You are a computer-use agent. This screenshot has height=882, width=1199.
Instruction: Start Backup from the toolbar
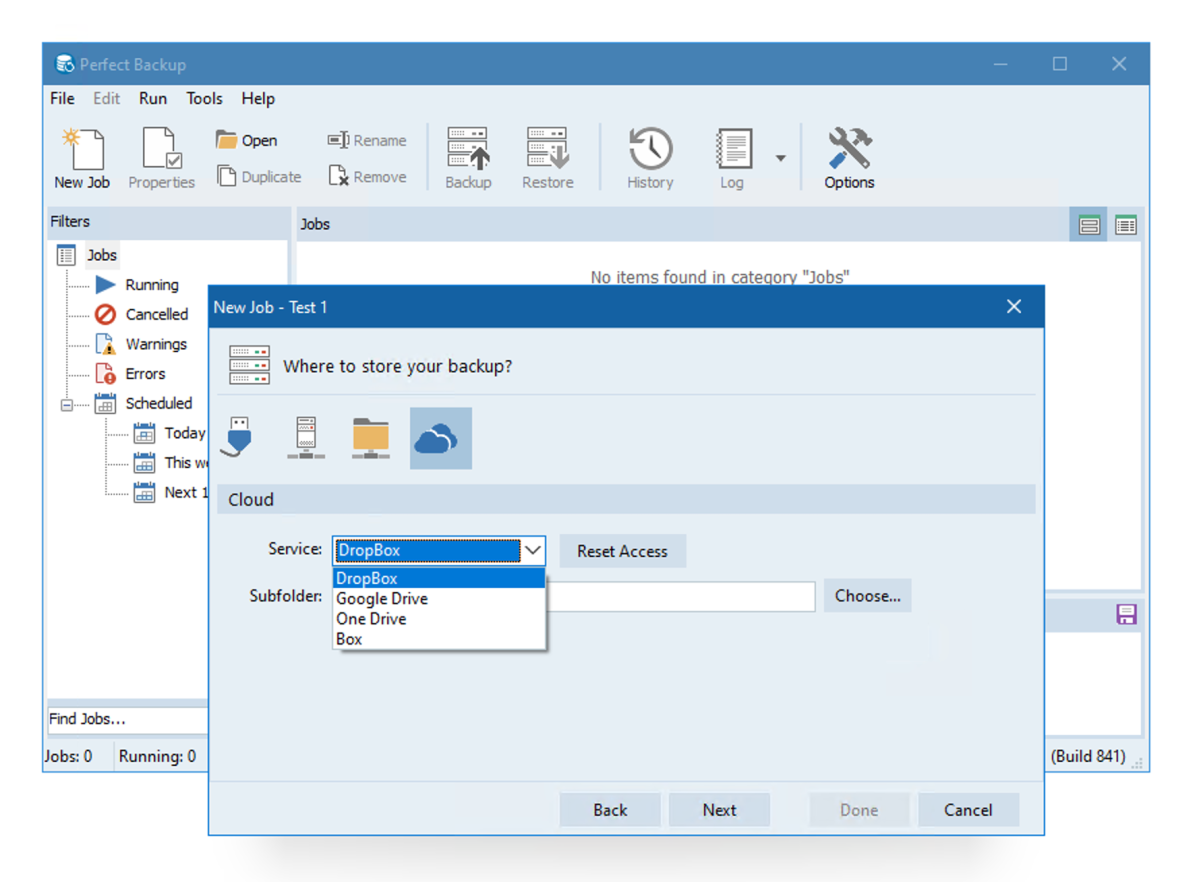click(468, 158)
